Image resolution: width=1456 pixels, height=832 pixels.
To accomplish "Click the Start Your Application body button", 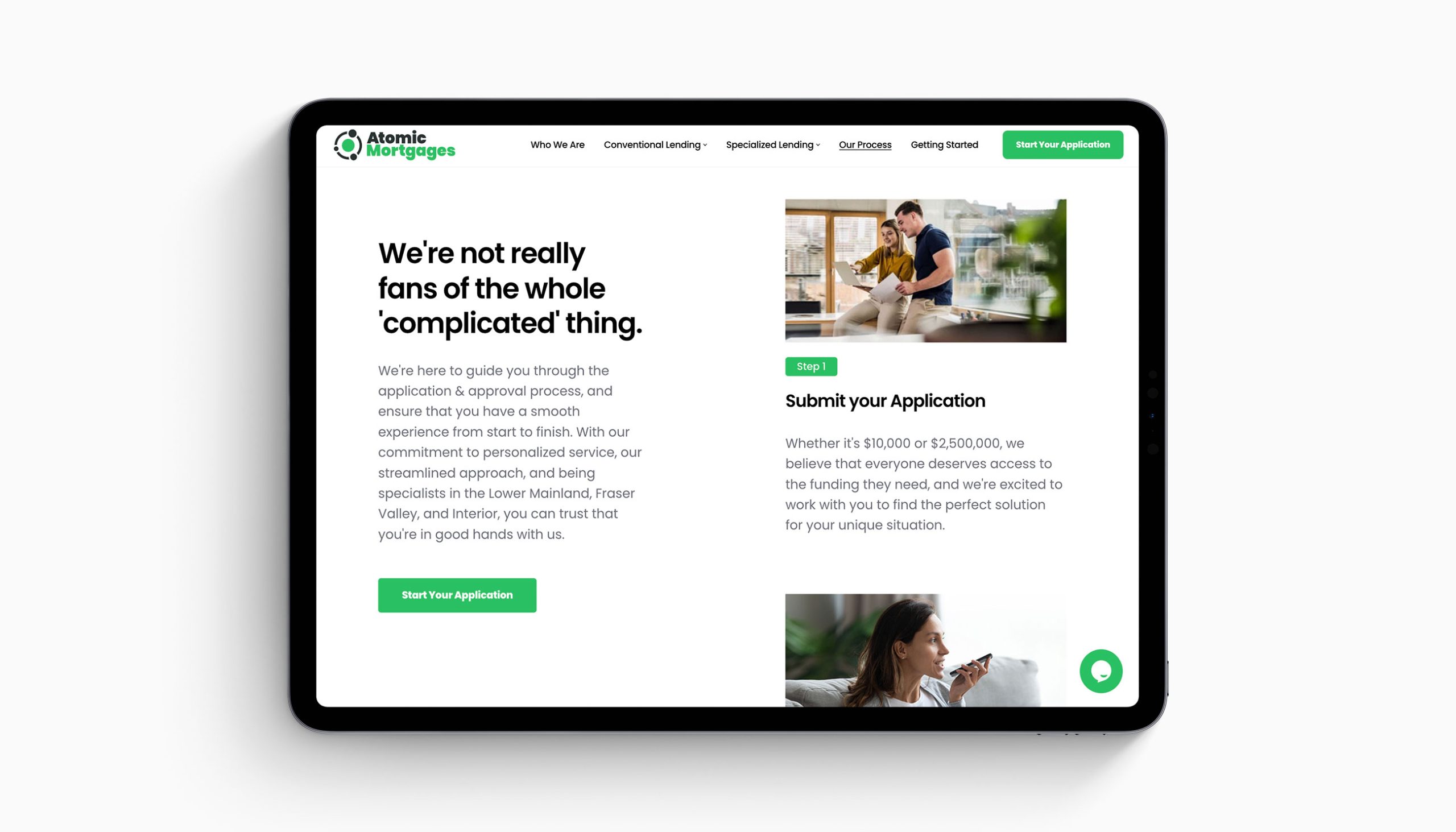I will (x=457, y=595).
